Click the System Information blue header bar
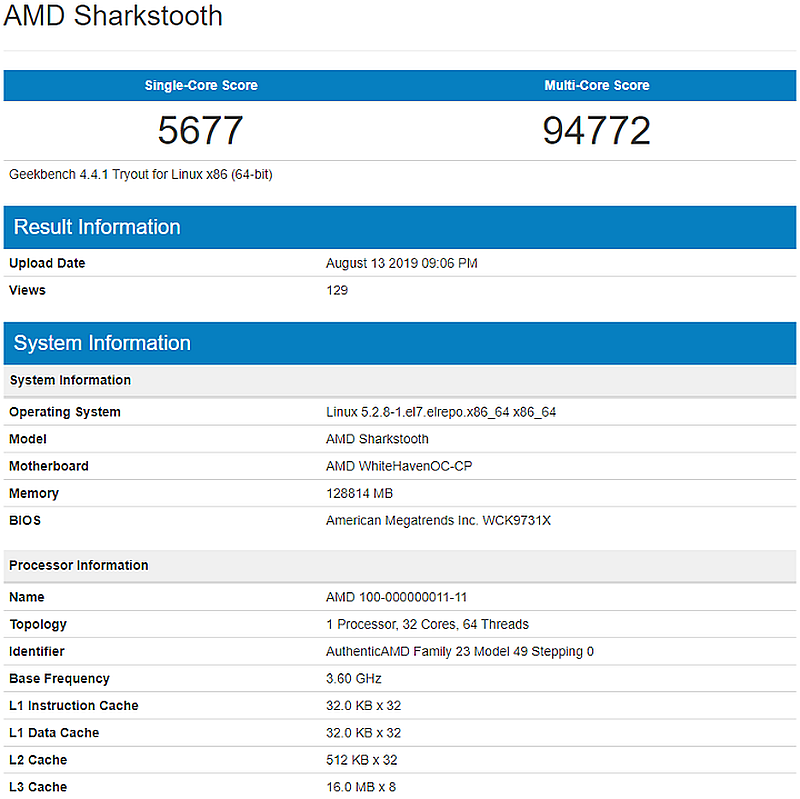This screenshot has width=800, height=799. click(102, 343)
